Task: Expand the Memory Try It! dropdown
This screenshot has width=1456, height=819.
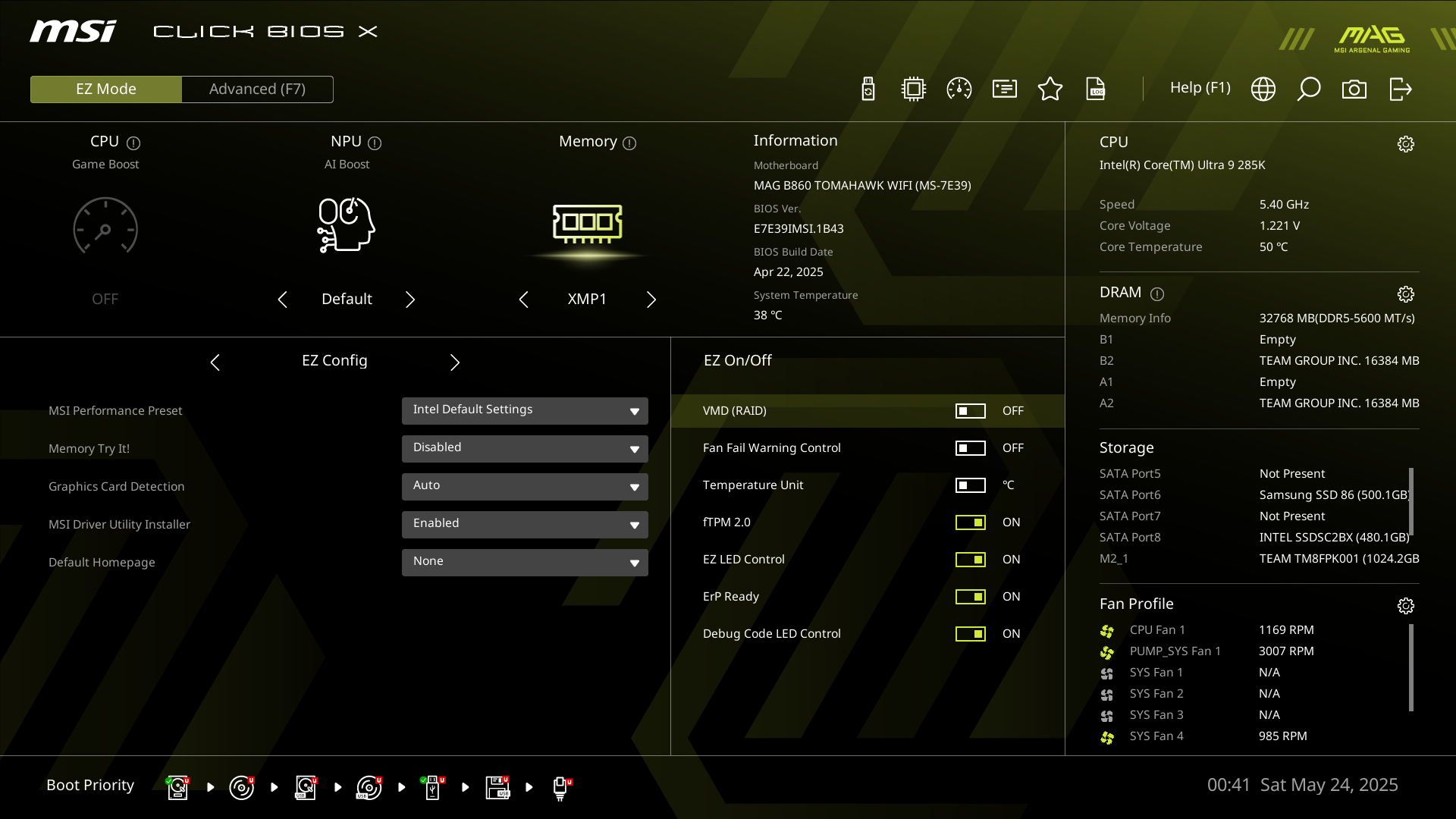Action: pos(525,448)
